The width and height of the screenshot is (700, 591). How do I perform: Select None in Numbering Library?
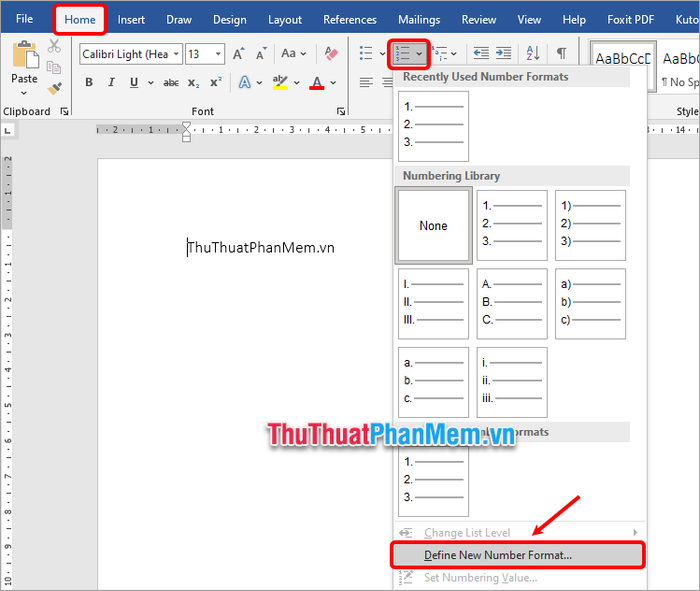(x=433, y=225)
